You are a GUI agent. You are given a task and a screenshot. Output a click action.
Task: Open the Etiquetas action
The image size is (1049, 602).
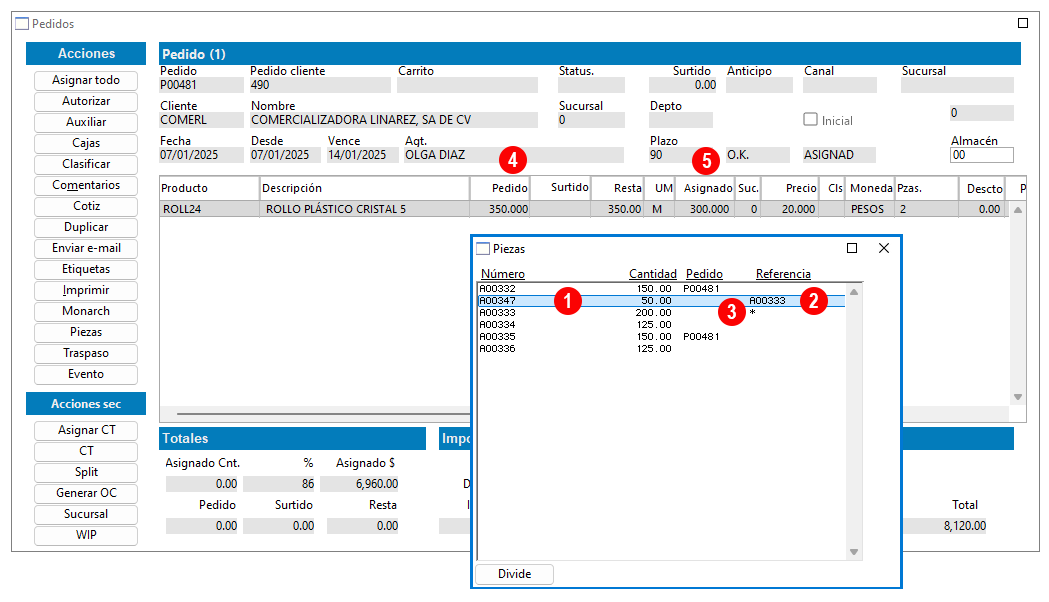[86, 269]
